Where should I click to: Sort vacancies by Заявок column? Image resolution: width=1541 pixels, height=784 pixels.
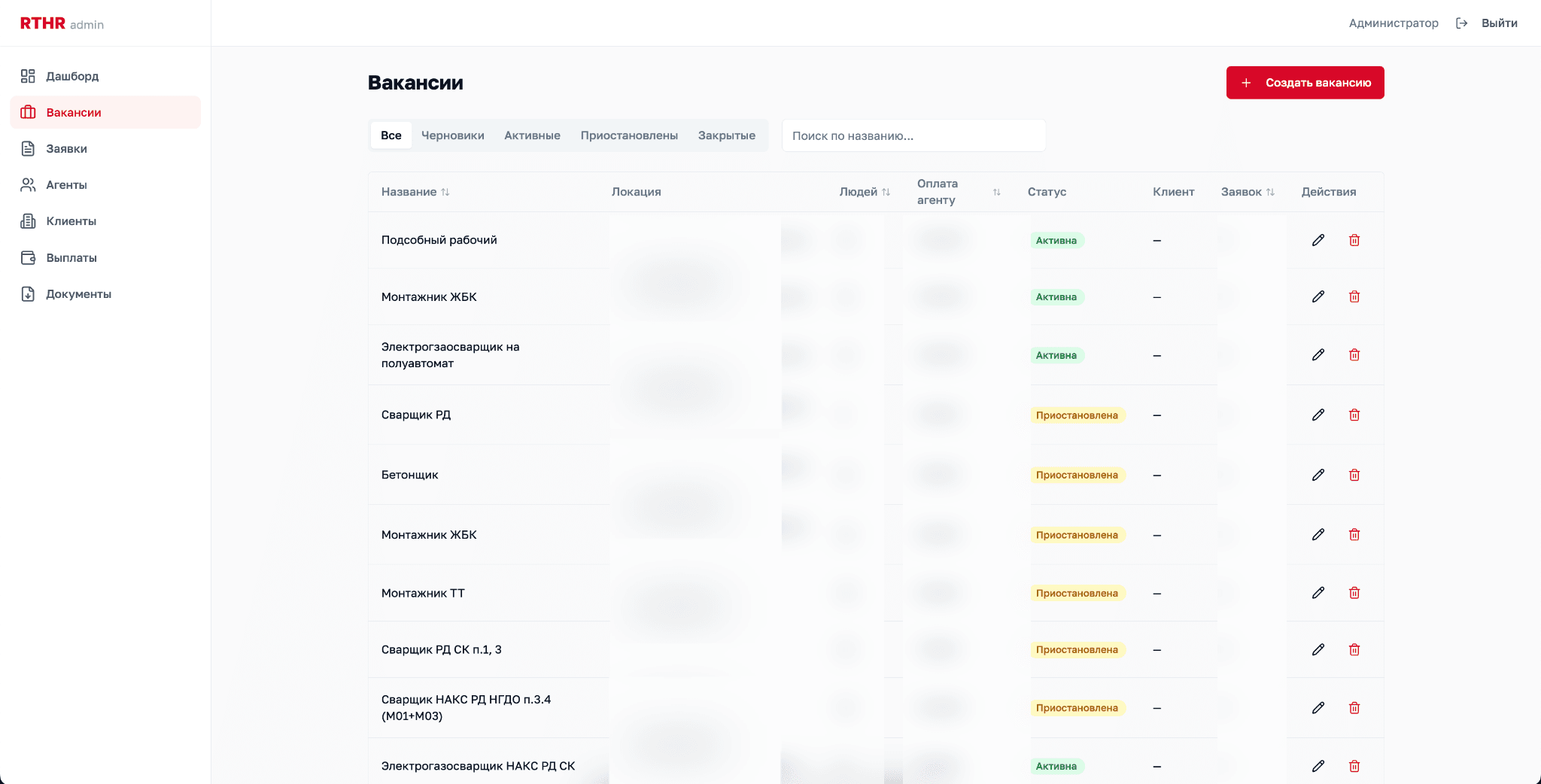coord(1270,192)
